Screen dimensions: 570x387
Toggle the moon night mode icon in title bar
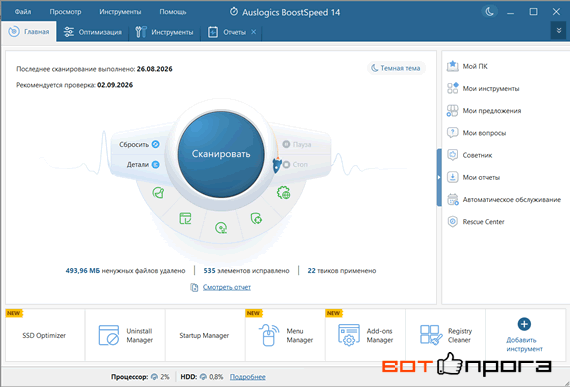pyautogui.click(x=490, y=12)
